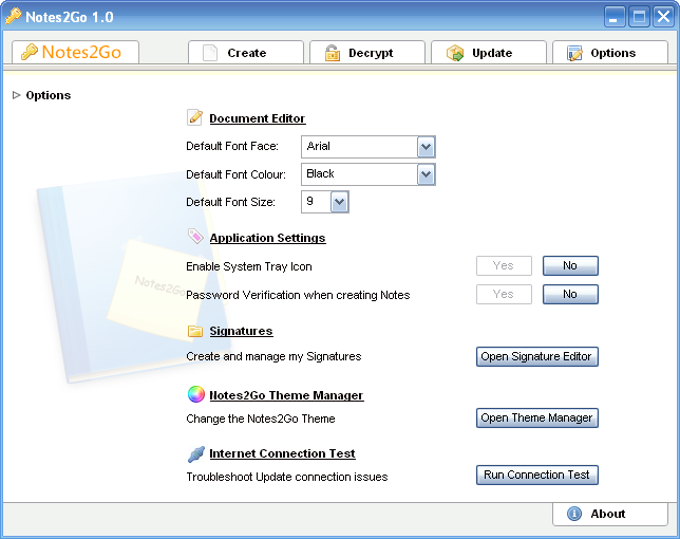Click the color wheel Theme Manager icon
The width and height of the screenshot is (680, 539).
coord(196,394)
